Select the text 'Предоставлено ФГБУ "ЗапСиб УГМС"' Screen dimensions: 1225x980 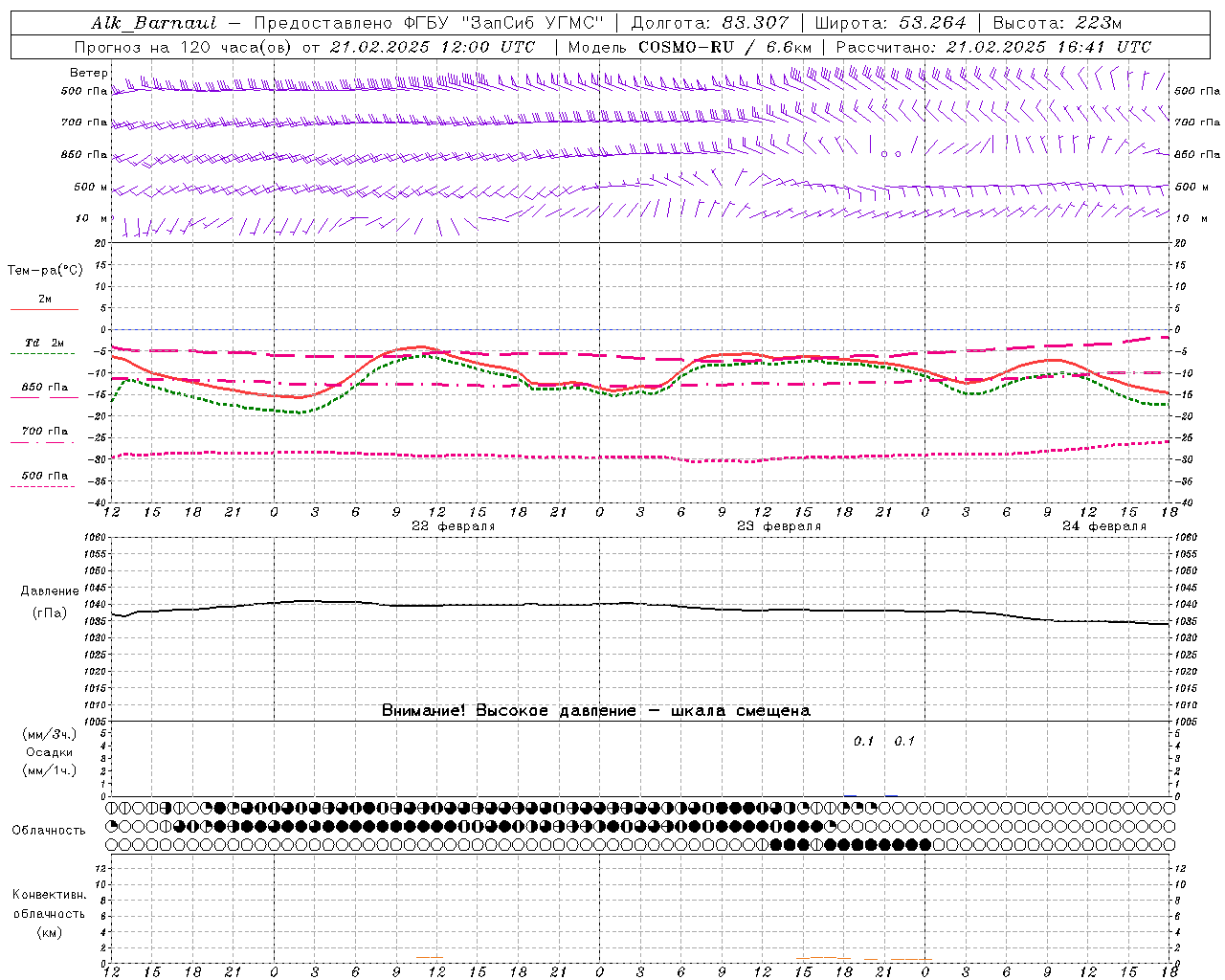click(429, 23)
